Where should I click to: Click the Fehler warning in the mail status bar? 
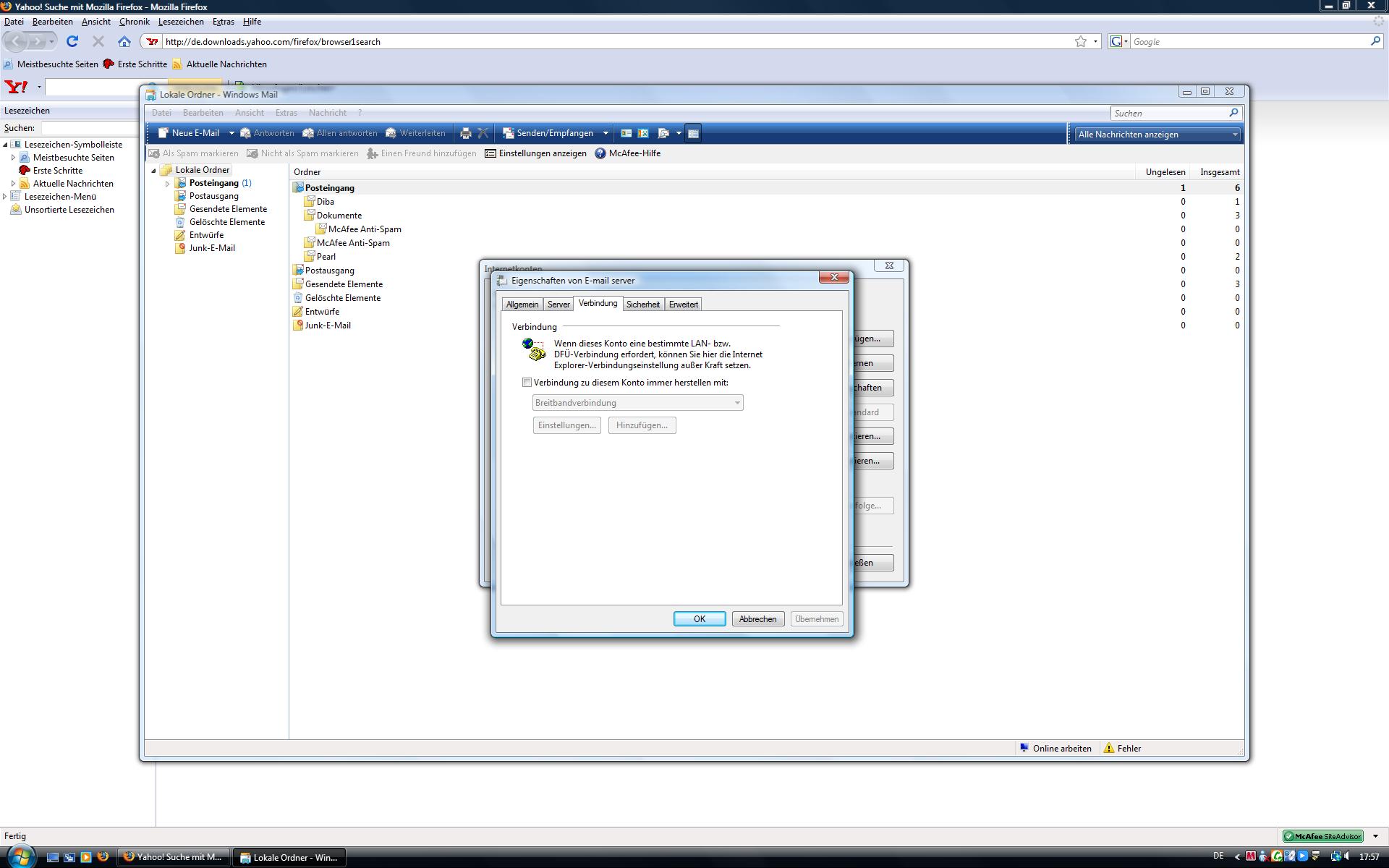pyautogui.click(x=1123, y=748)
